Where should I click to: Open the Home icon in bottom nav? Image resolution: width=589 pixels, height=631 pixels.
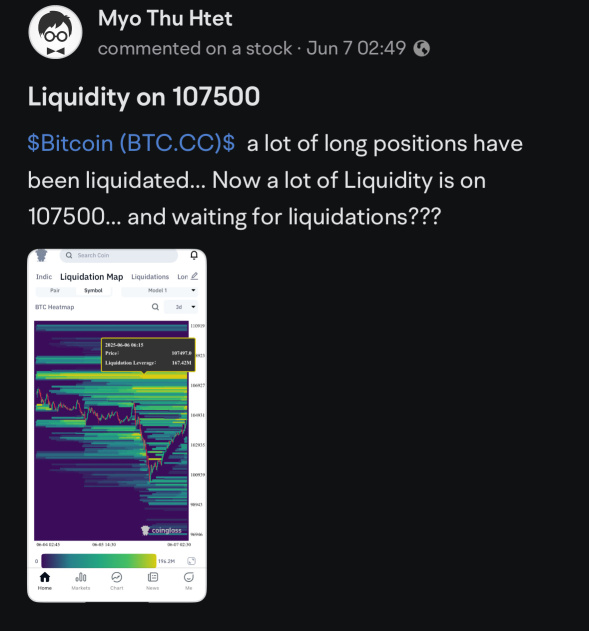[45, 577]
